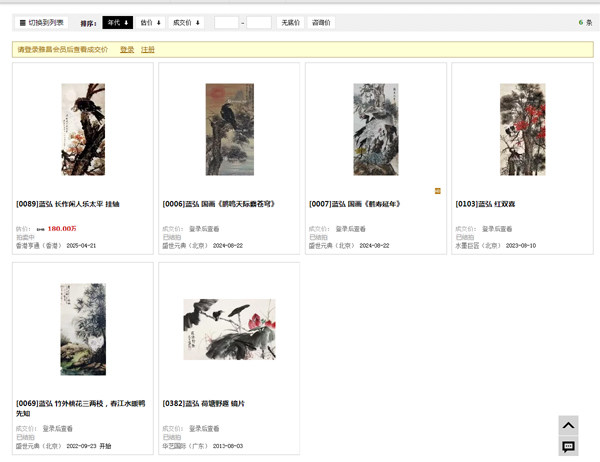Image resolution: width=600 pixels, height=462 pixels.
Task: Open title link [0103]蓝弘 红双喜
Action: (485, 204)
